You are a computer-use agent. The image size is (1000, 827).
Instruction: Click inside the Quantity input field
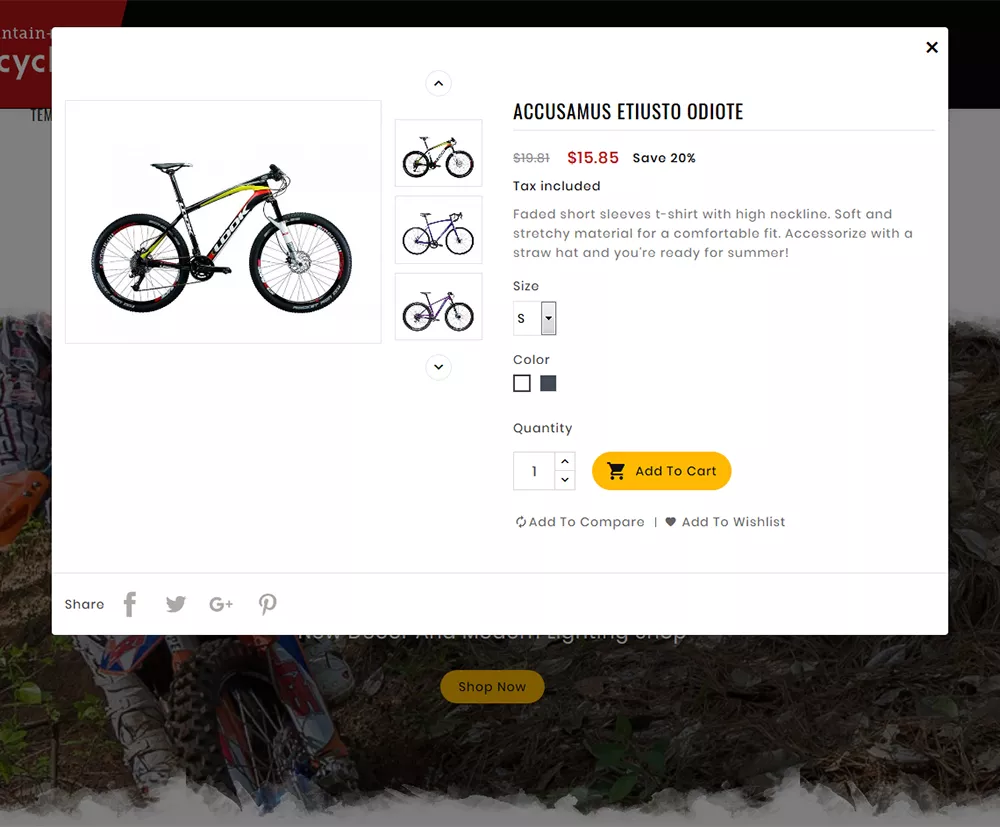pos(532,470)
